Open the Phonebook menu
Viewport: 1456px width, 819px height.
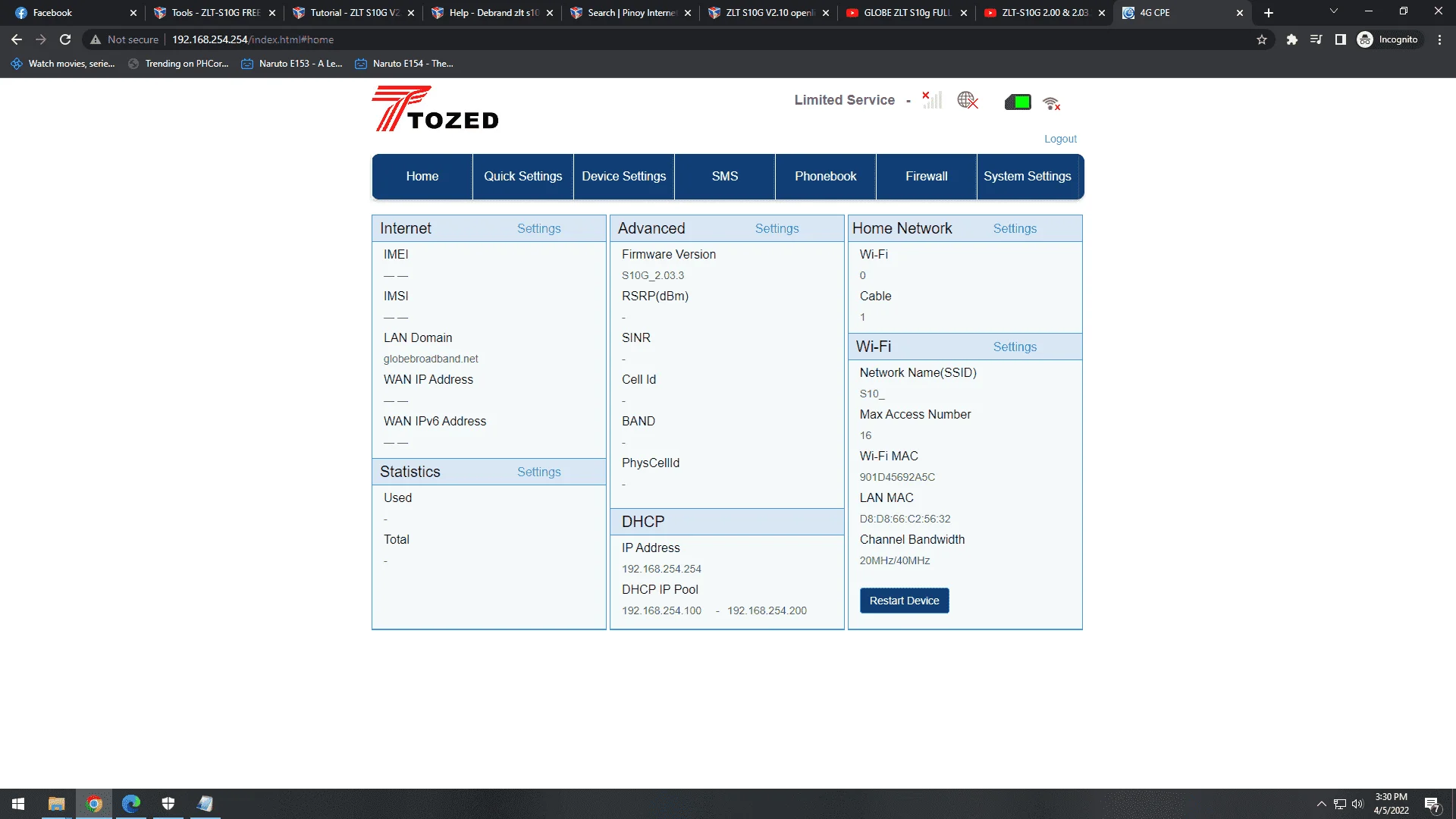[826, 177]
